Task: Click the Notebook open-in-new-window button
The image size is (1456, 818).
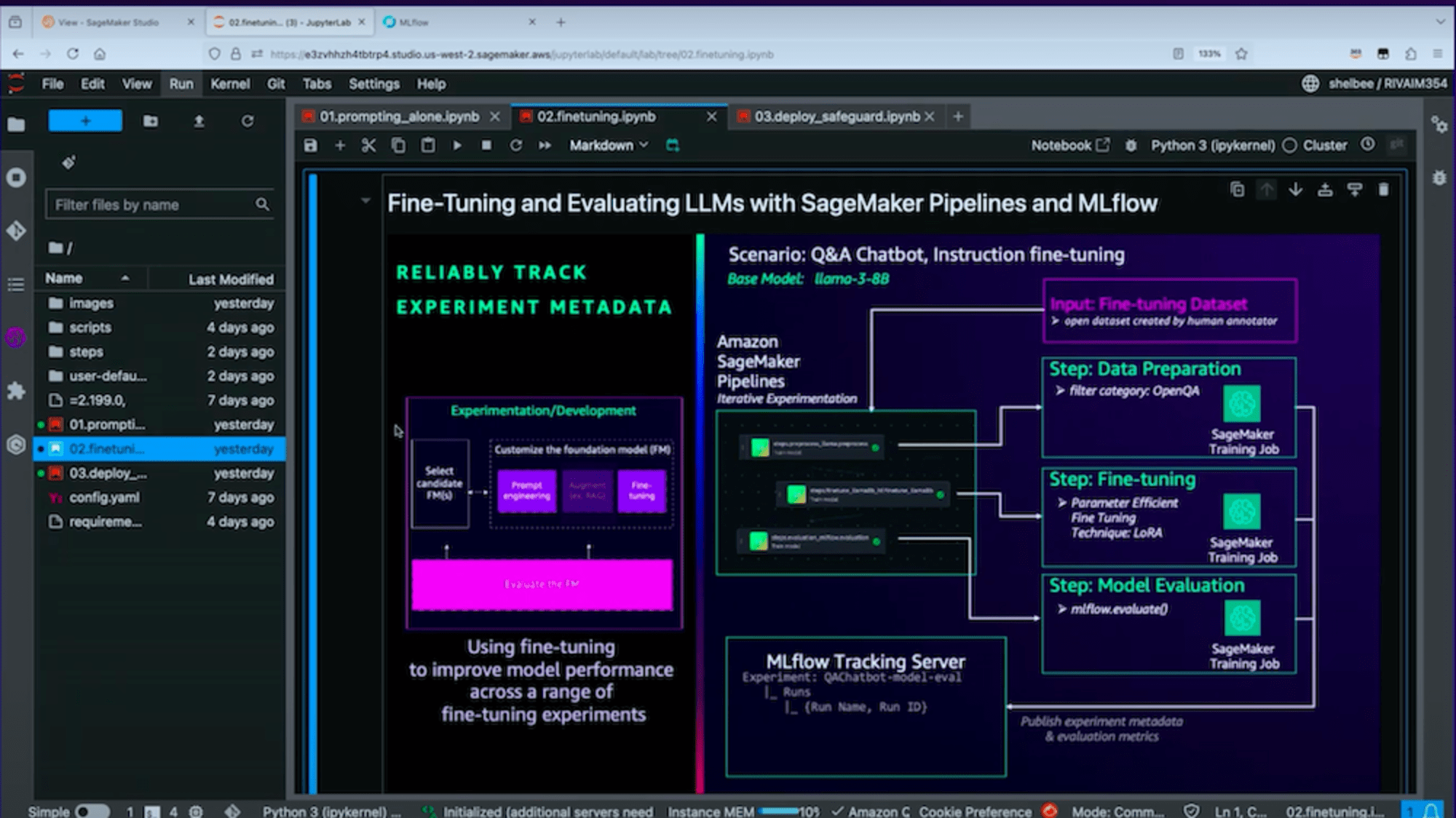Action: [1070, 146]
